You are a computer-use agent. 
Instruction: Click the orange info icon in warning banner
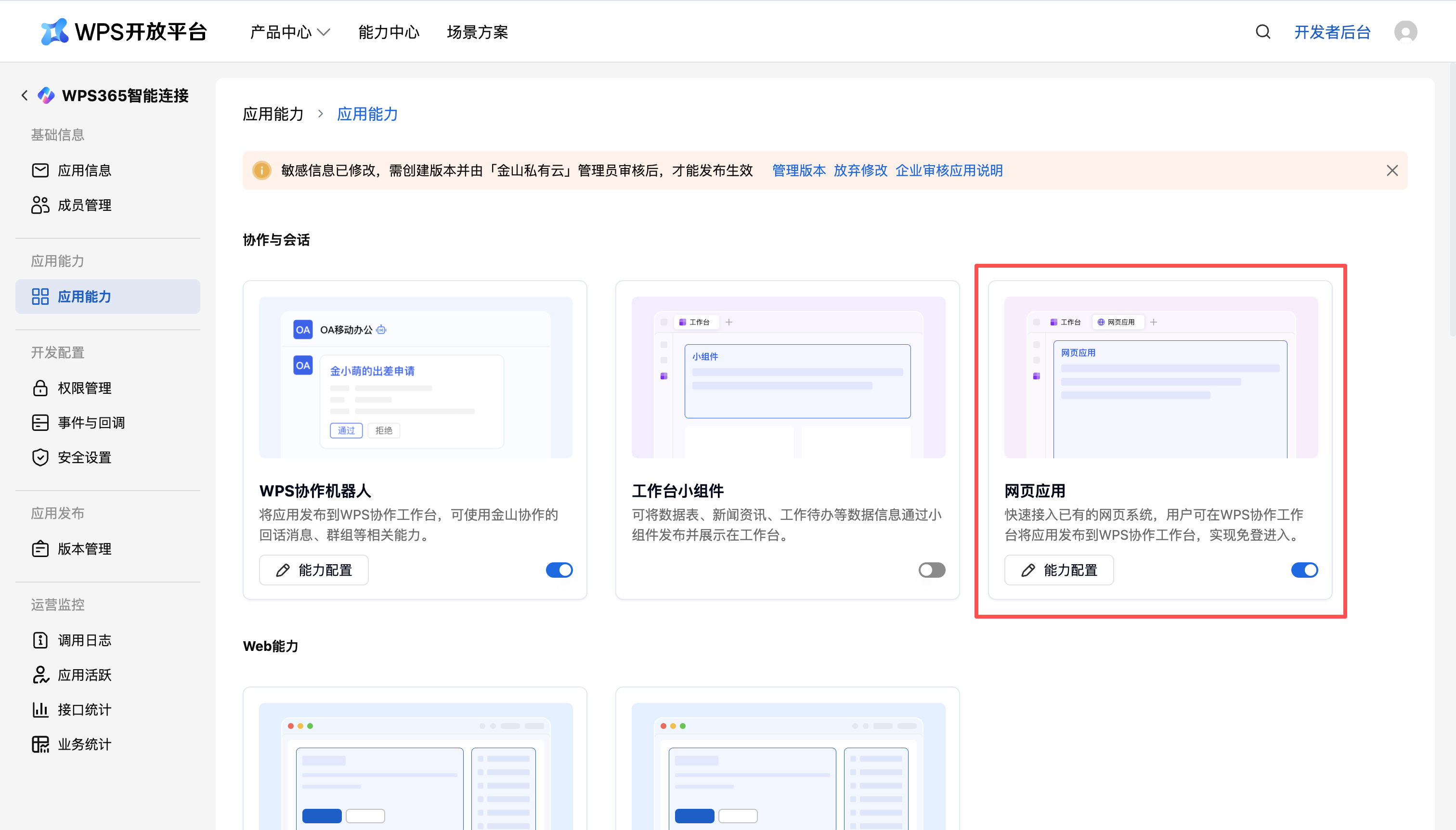tap(261, 170)
